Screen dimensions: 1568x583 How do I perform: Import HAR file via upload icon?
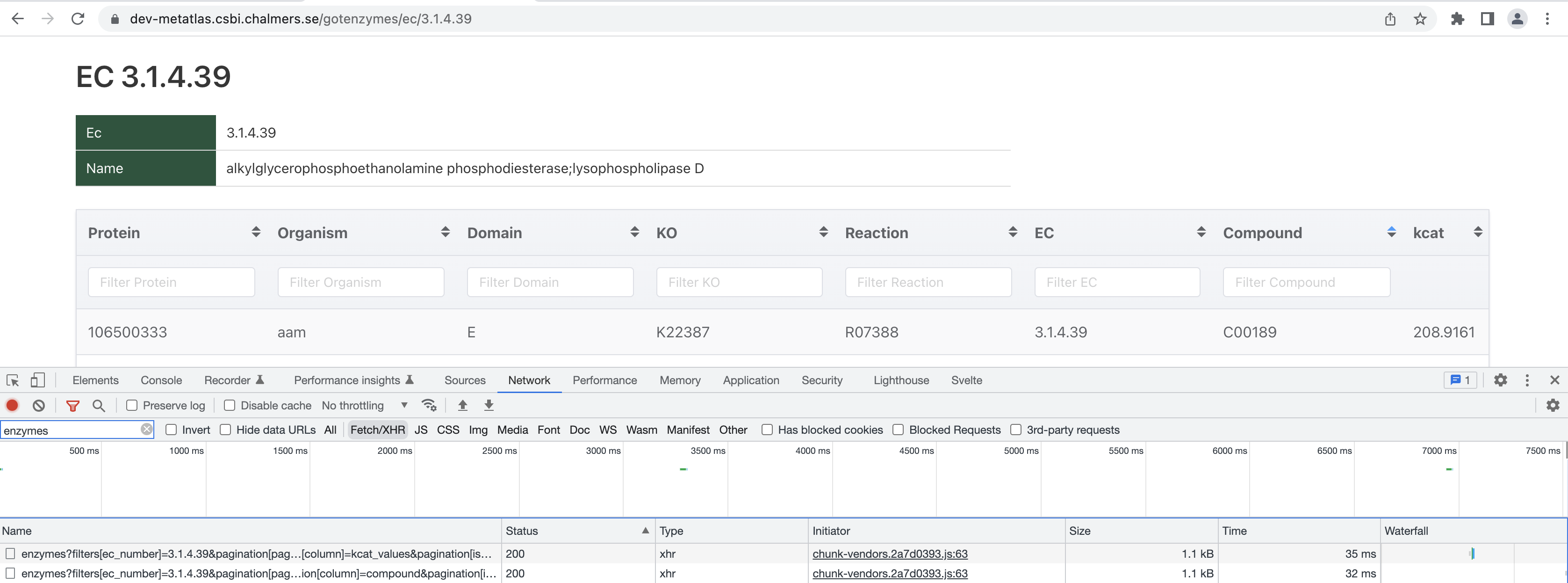462,405
